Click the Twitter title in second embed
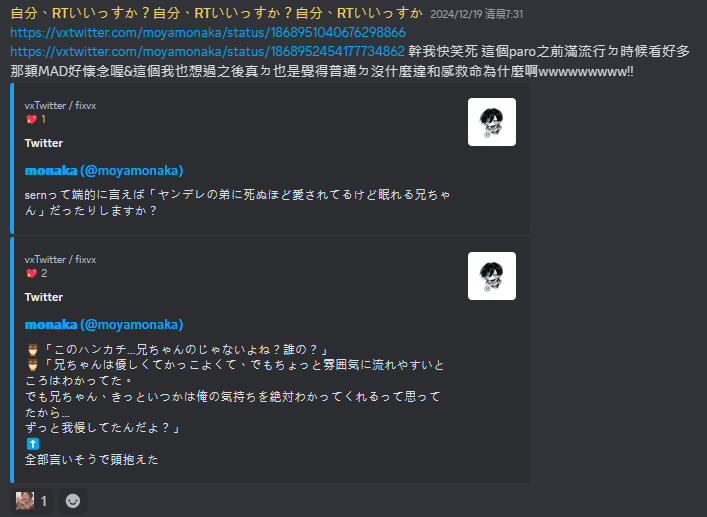Screen dimensions: 707x517 tap(44, 297)
